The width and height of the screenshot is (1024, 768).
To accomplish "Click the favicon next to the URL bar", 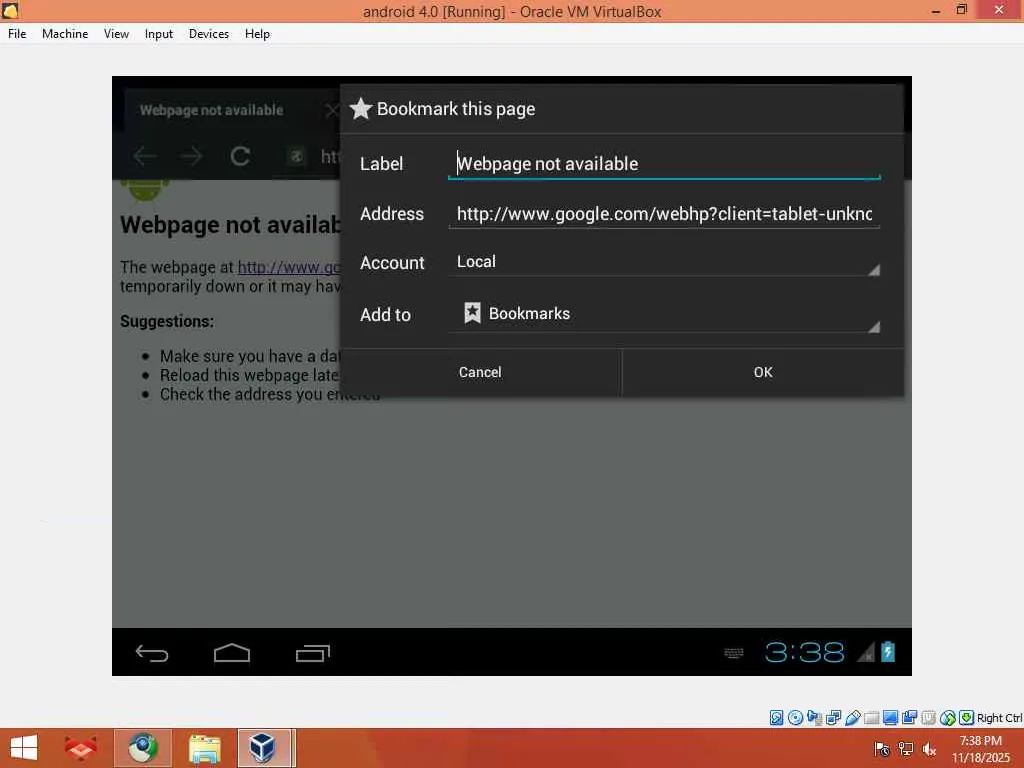I will [296, 156].
